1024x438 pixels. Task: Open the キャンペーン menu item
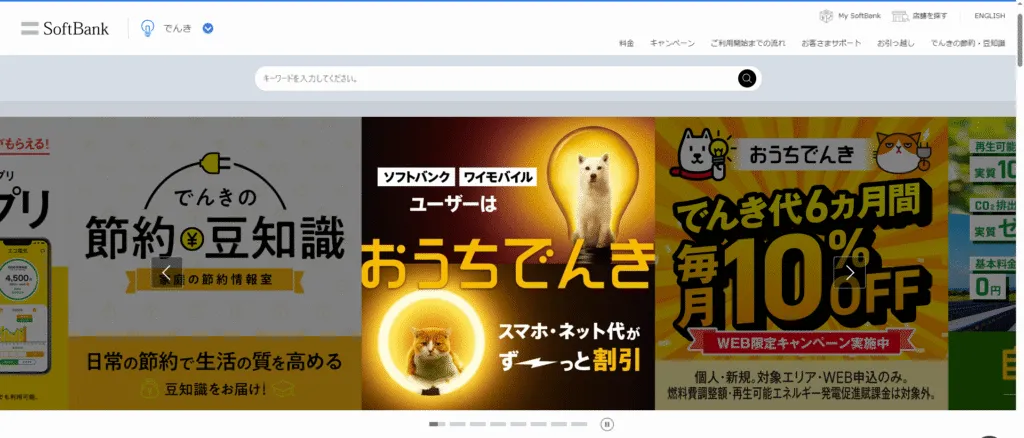[x=672, y=43]
